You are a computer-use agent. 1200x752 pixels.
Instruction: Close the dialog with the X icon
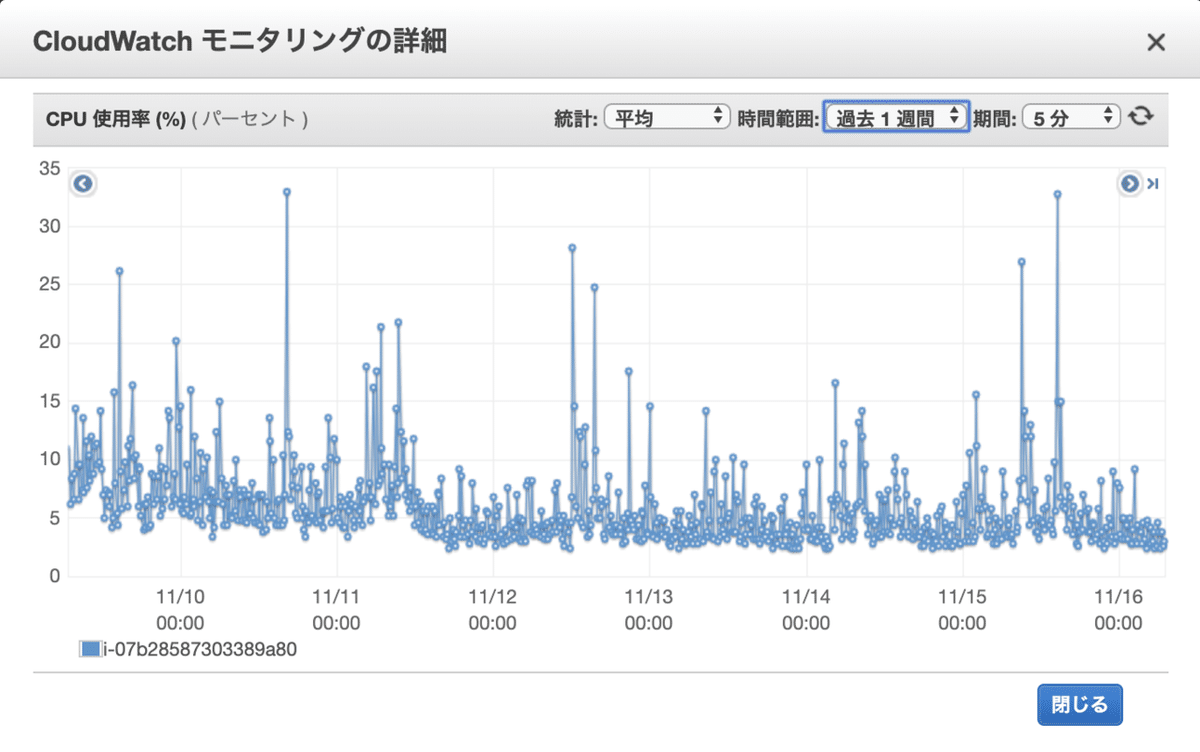1156,42
